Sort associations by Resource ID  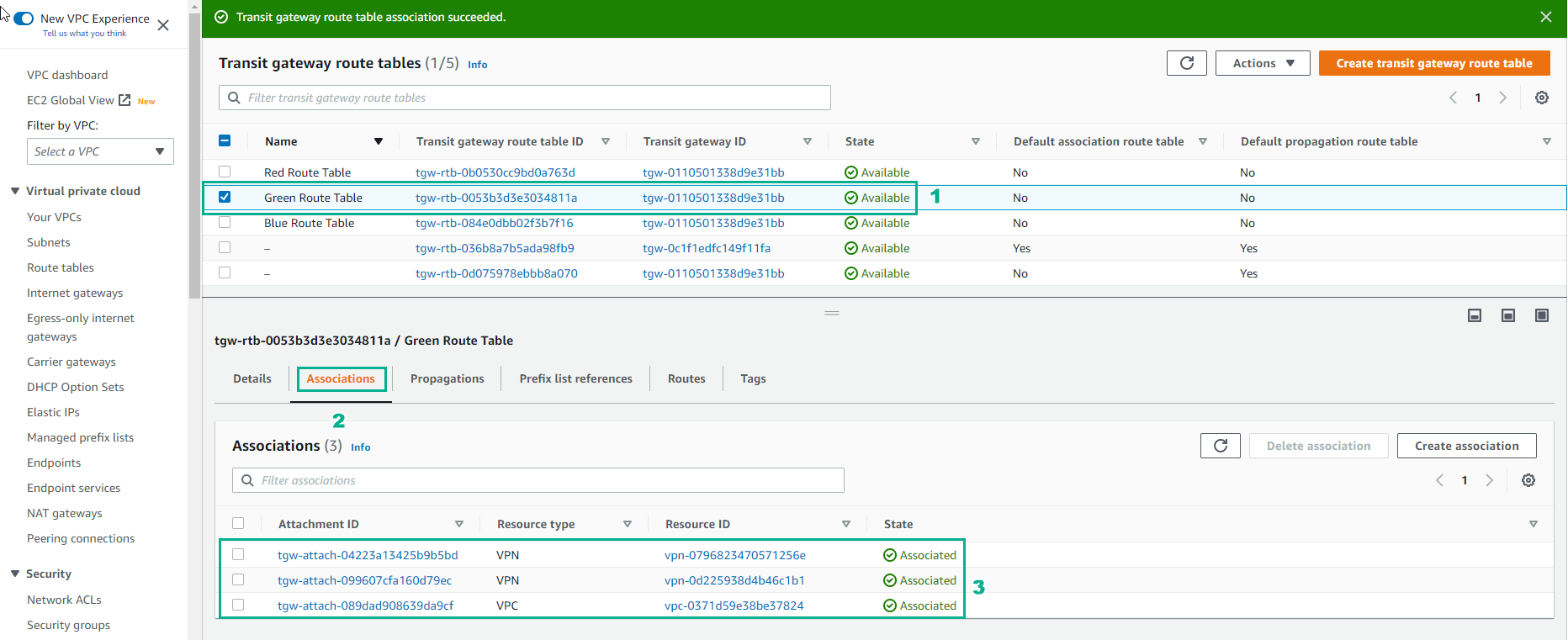pyautogui.click(x=846, y=524)
